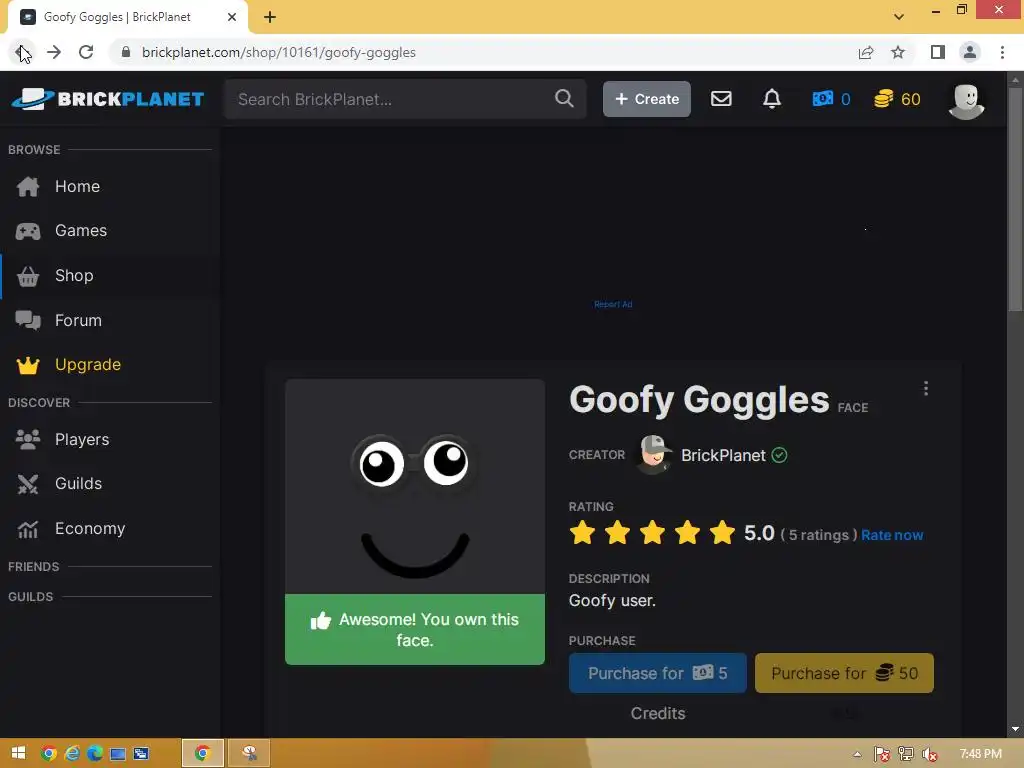
Task: Open the notifications bell
Action: 772,99
